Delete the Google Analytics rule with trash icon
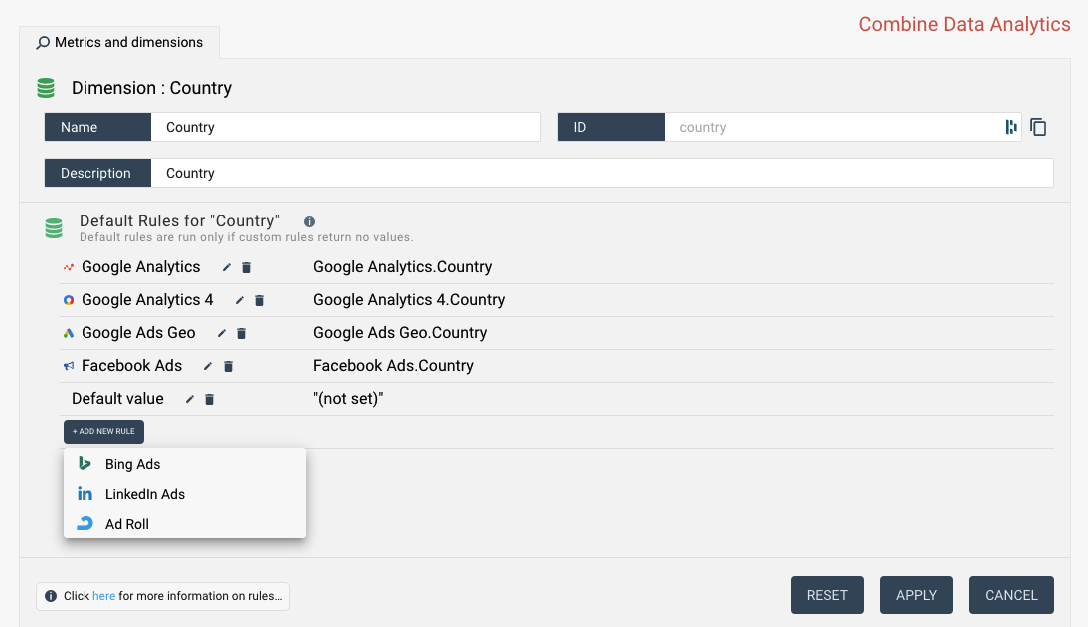The width and height of the screenshot is (1088, 627). 246,267
